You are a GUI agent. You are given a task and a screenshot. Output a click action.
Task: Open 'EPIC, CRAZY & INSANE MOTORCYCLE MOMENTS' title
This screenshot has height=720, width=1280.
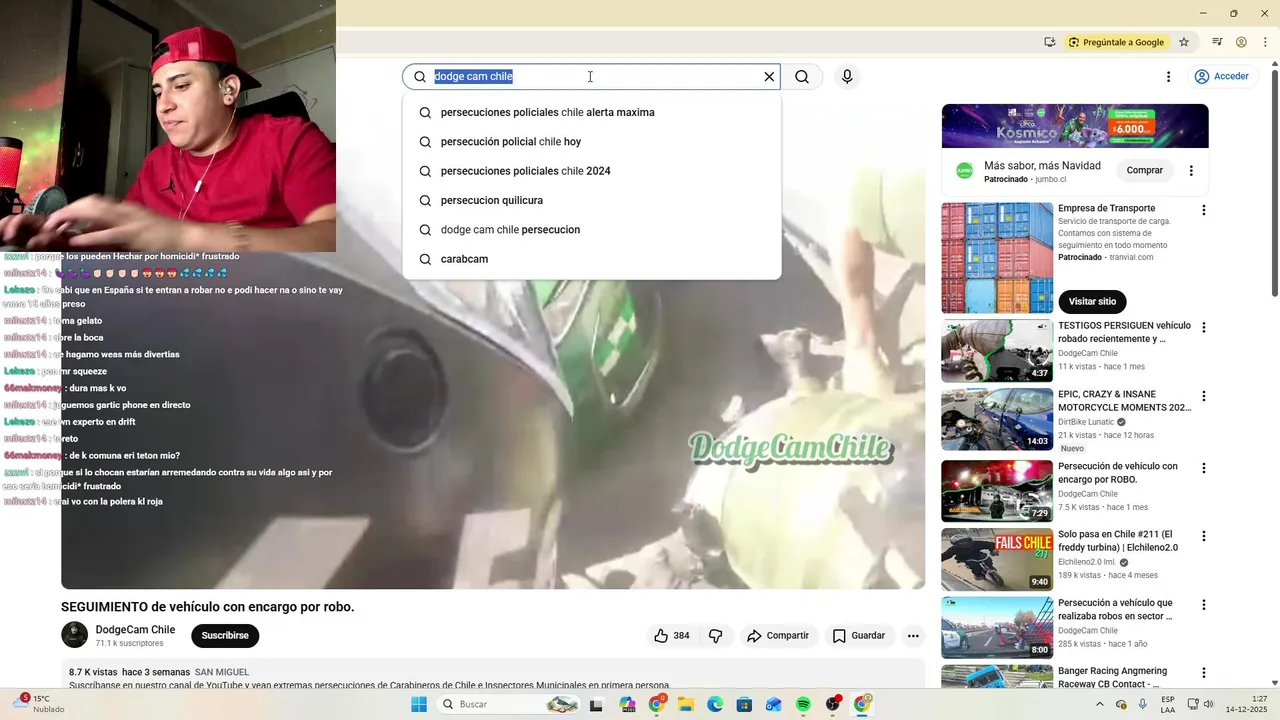click(x=1124, y=401)
